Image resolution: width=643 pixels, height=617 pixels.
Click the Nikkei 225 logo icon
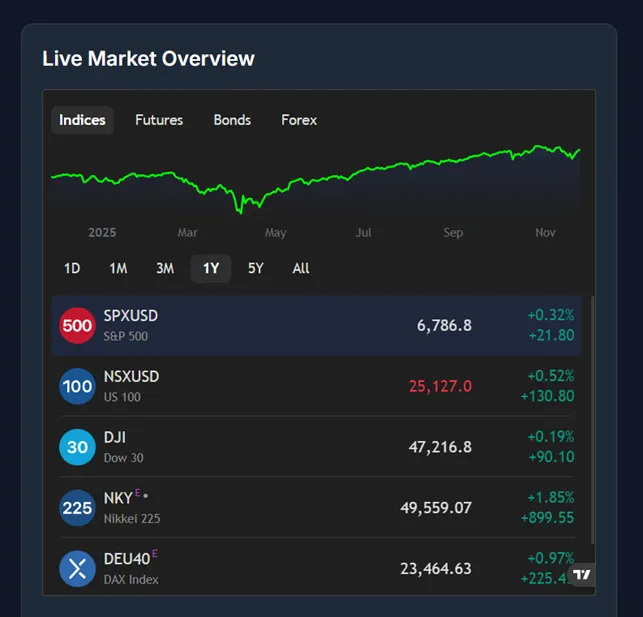coord(77,508)
